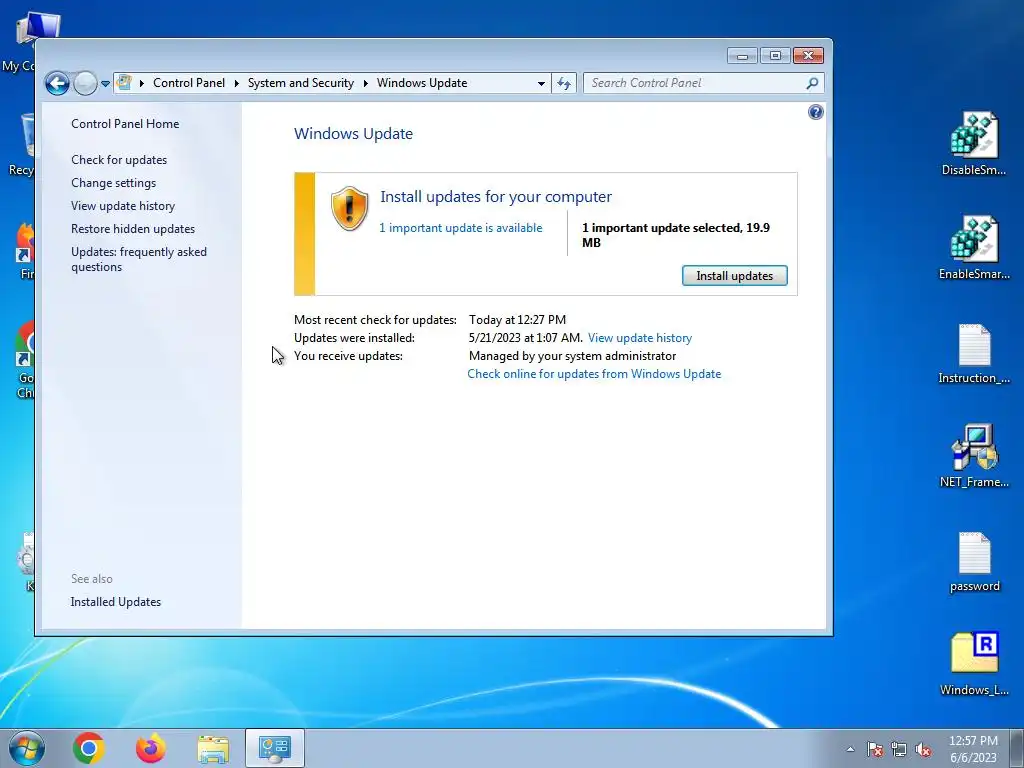Select the EnableSmar... desktop icon
Viewport: 1024px width, 768px height.
tap(974, 248)
